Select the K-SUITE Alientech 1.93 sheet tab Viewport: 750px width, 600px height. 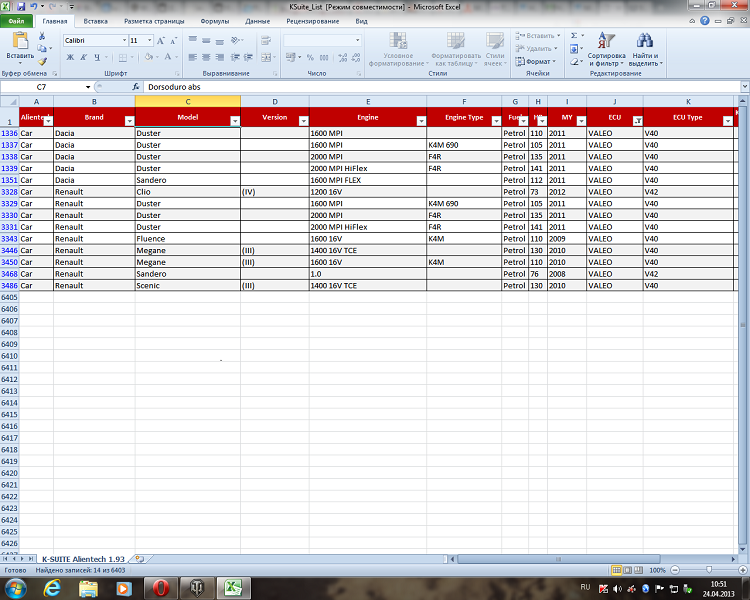[x=83, y=558]
